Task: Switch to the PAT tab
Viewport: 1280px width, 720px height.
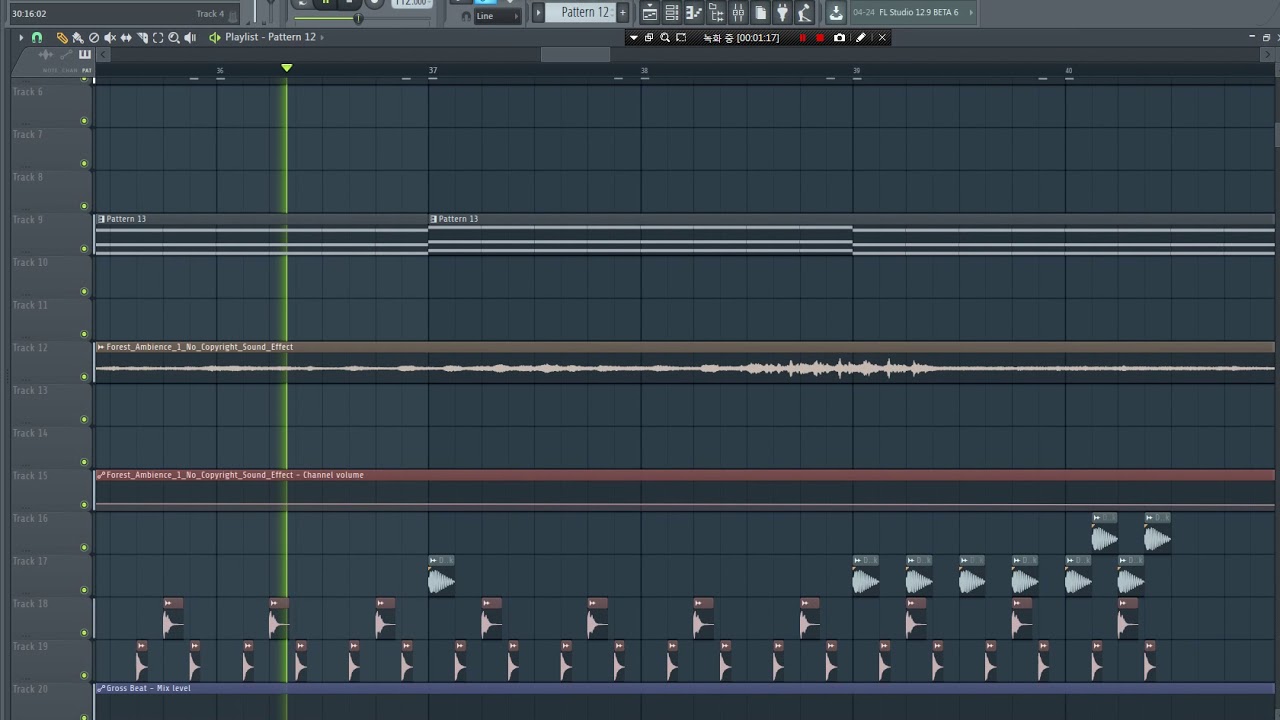Action: [x=87, y=70]
